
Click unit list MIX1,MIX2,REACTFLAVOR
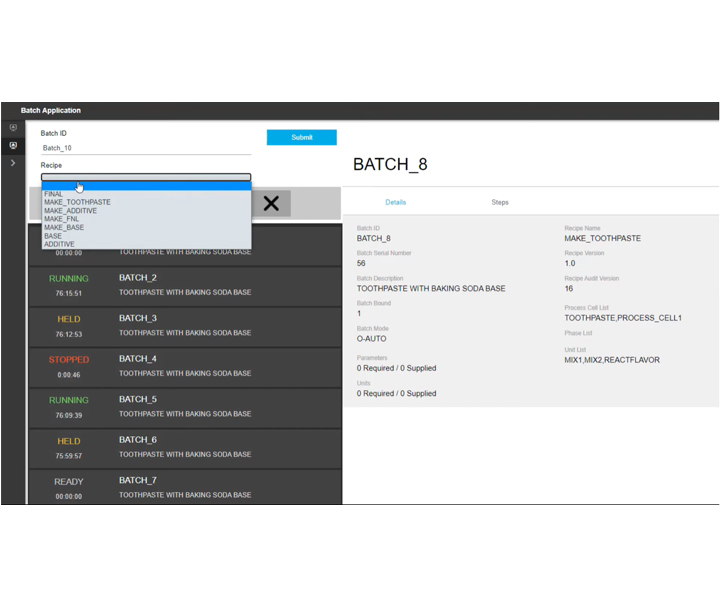pyautogui.click(x=612, y=360)
